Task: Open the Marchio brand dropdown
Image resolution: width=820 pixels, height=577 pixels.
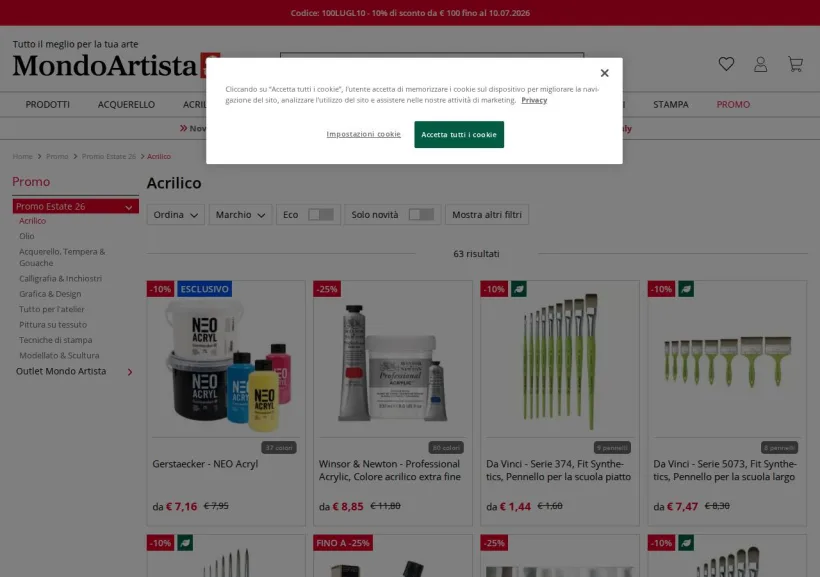Action: pyautogui.click(x=241, y=214)
